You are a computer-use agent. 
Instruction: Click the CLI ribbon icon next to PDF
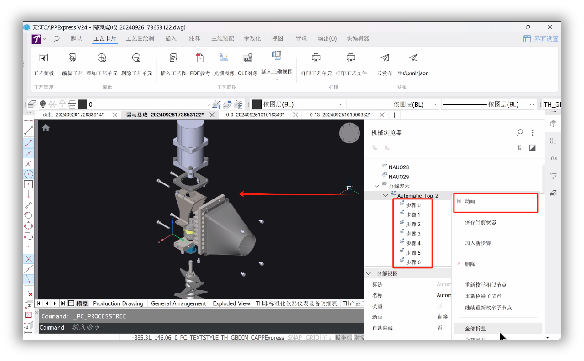pos(248,58)
